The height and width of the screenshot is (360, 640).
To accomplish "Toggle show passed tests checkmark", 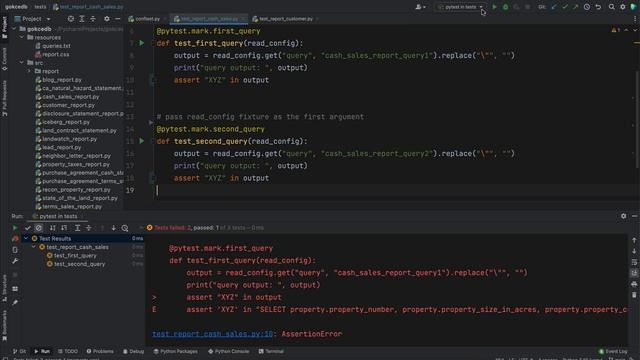I will (28, 228).
